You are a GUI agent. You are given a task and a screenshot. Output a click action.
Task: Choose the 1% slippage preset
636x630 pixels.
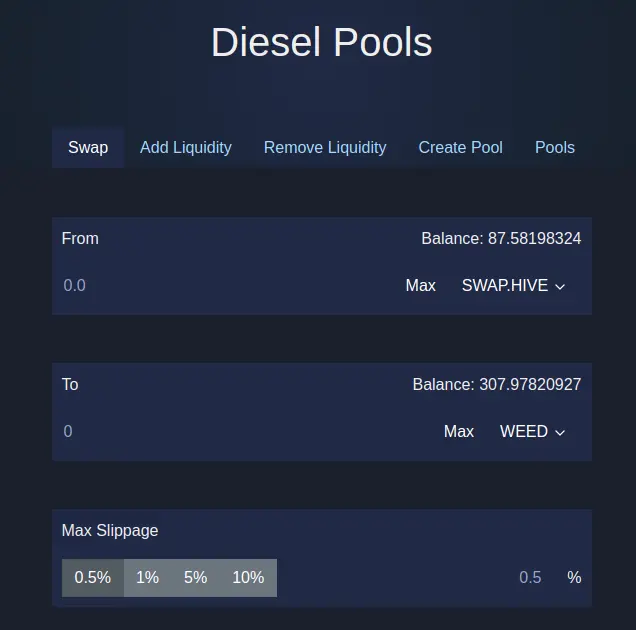coord(147,578)
